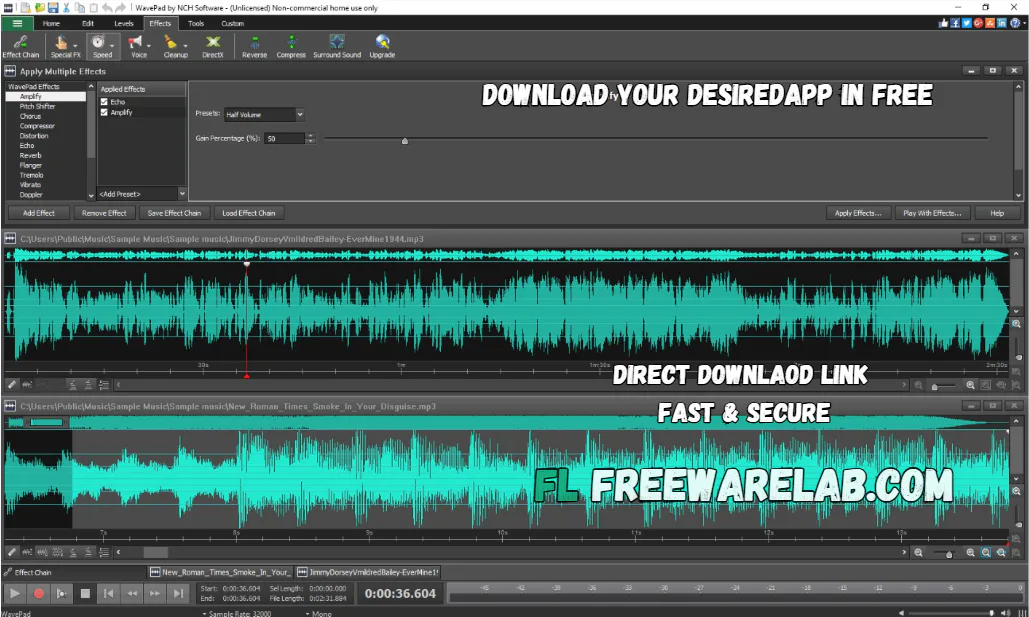Click the vertical zoom icon in New_Roman track
Screen dimensions: 1029x617
point(1016,491)
